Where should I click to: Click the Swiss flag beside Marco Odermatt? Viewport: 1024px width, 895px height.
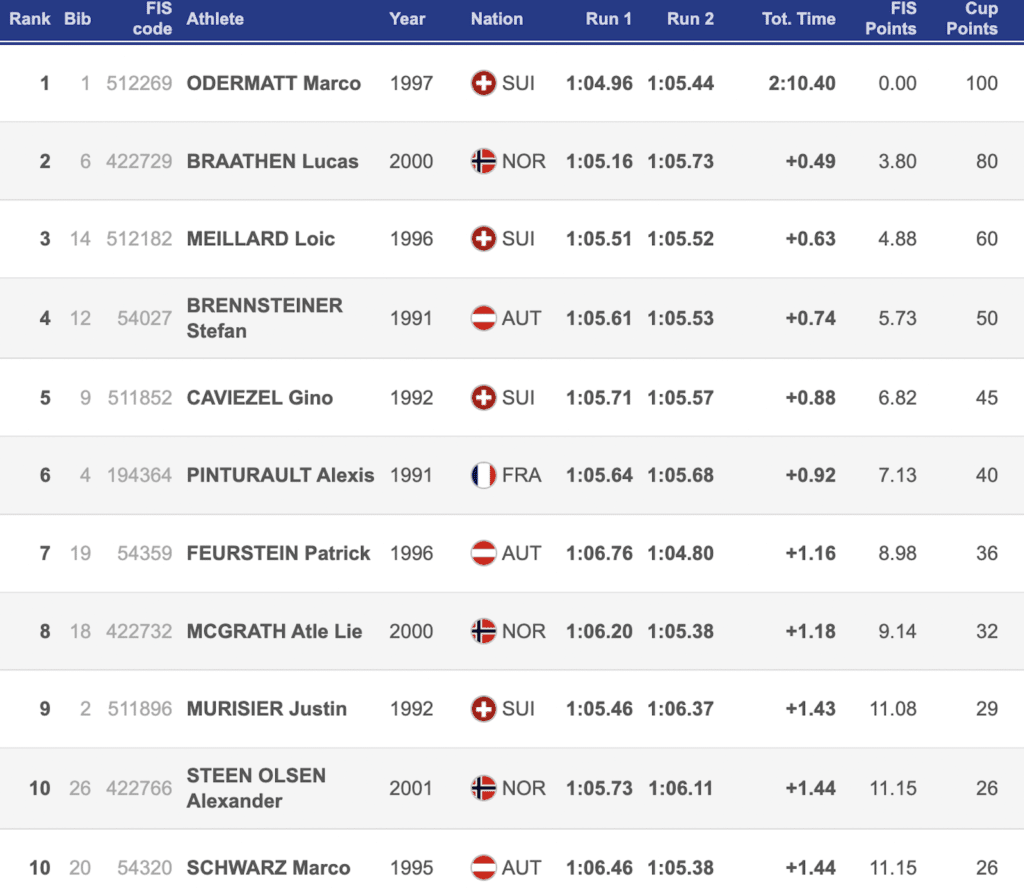pyautogui.click(x=483, y=83)
